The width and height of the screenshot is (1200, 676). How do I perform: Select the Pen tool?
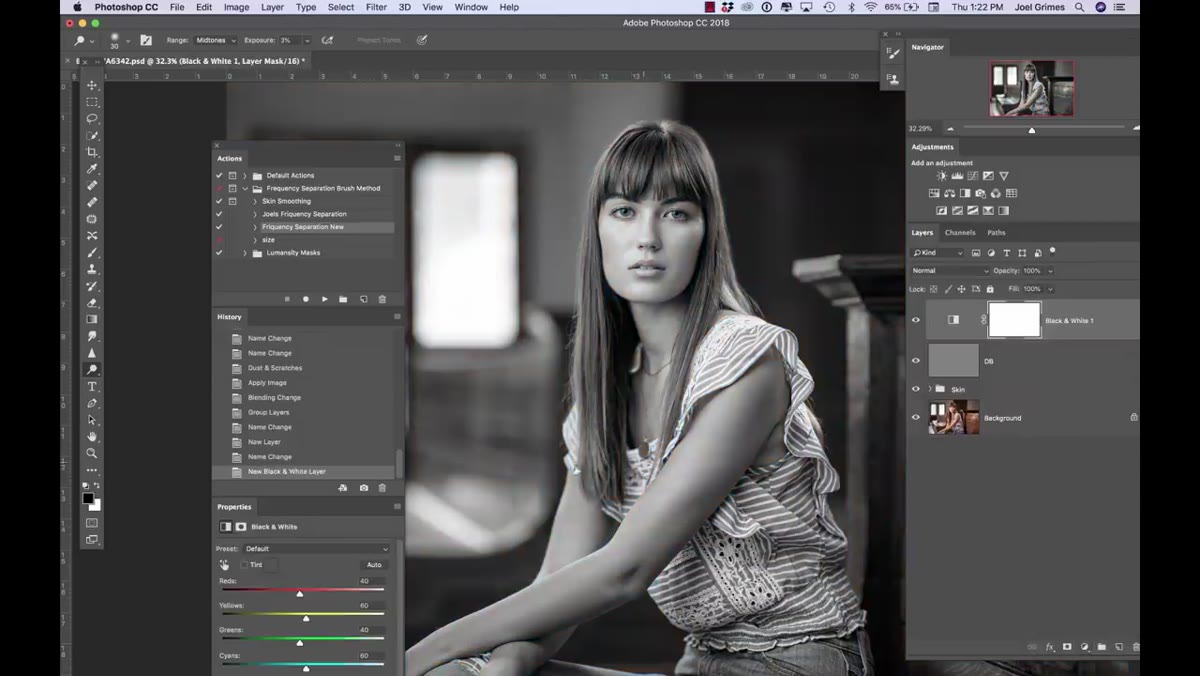coord(92,403)
